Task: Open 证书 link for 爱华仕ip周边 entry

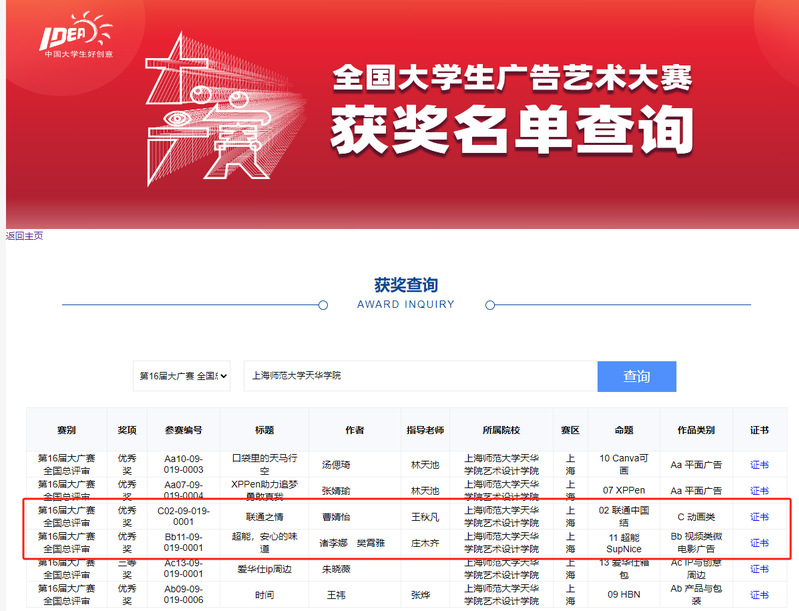Action: tap(759, 568)
